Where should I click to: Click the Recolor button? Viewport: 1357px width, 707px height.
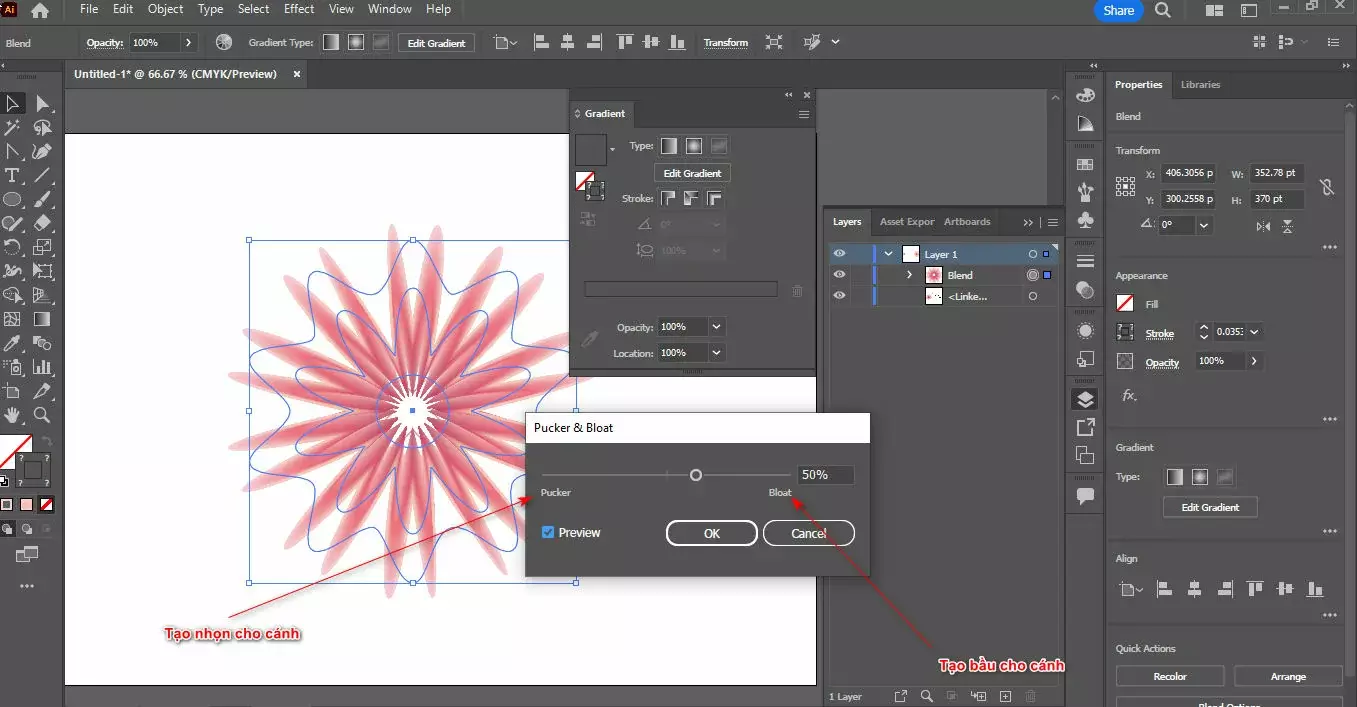tap(1170, 677)
